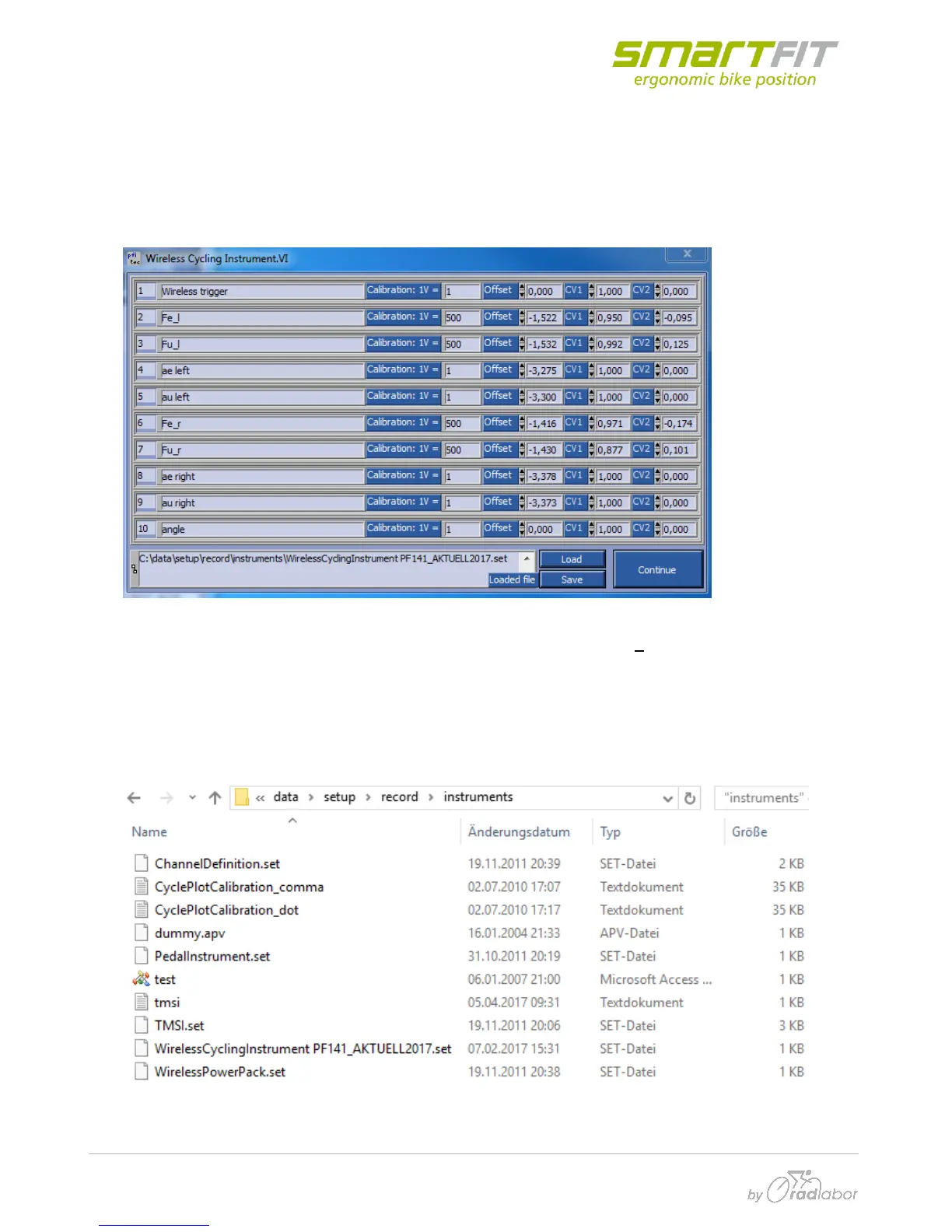Click the Offset stepper in ae left row
The height and width of the screenshot is (1232, 952).
tap(522, 370)
